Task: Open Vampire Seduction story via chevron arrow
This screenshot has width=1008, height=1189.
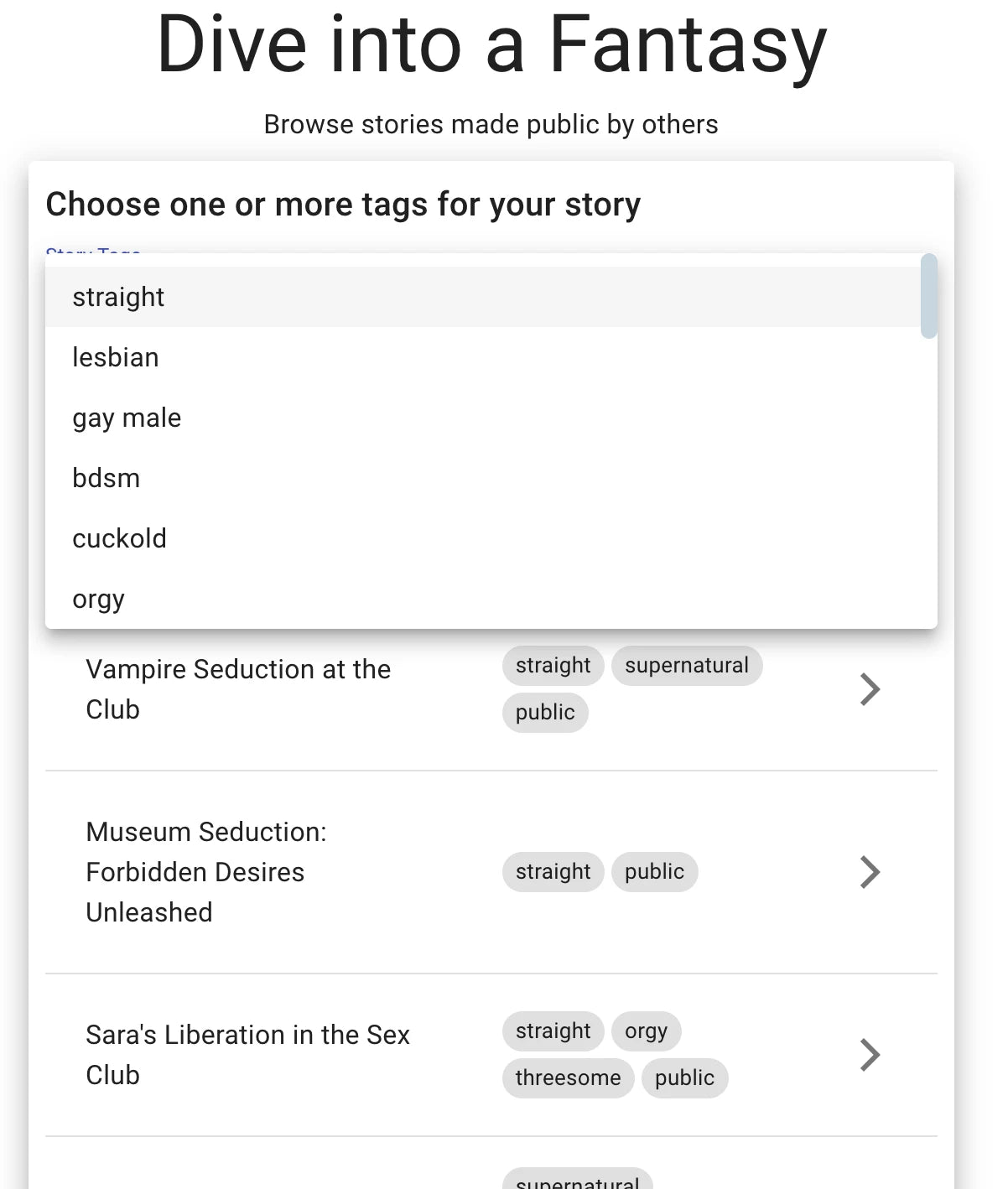Action: coord(870,689)
